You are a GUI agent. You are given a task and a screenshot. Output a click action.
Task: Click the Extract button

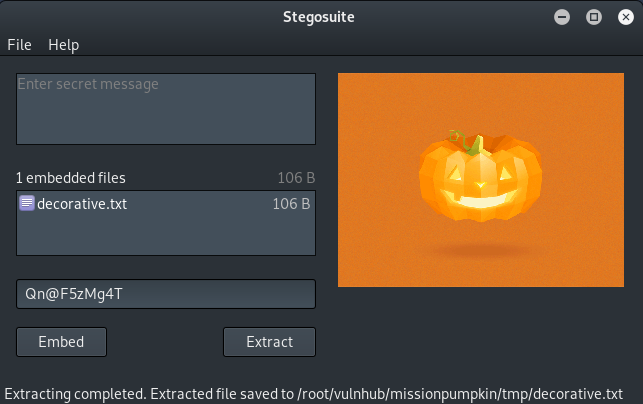pyautogui.click(x=269, y=342)
